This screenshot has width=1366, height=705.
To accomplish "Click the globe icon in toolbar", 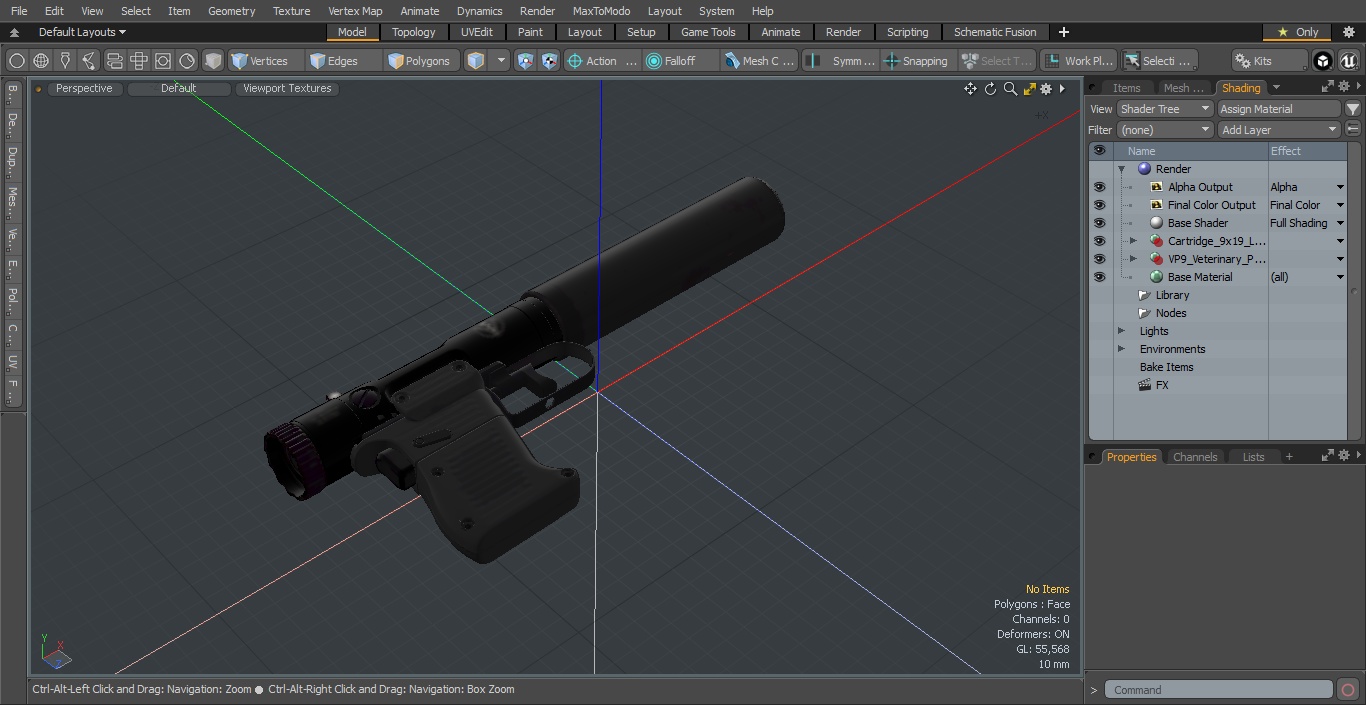I will coord(41,61).
